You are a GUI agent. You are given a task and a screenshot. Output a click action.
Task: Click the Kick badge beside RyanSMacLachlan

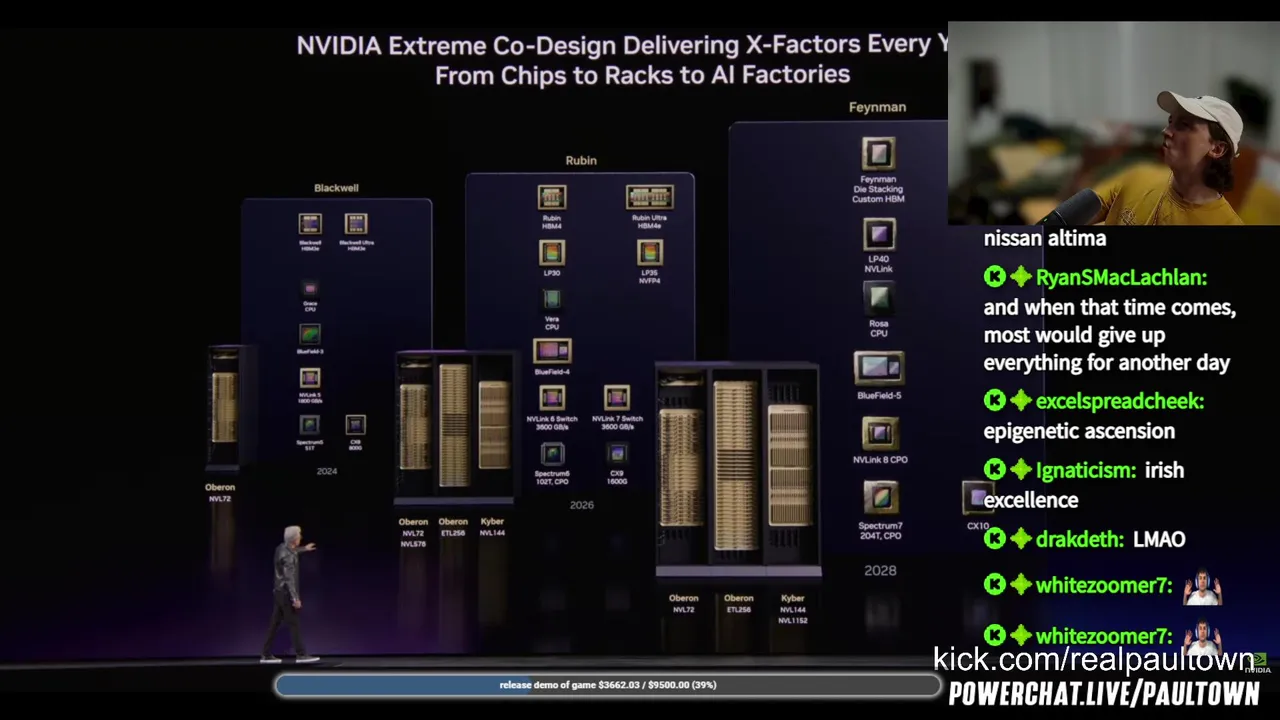994,277
